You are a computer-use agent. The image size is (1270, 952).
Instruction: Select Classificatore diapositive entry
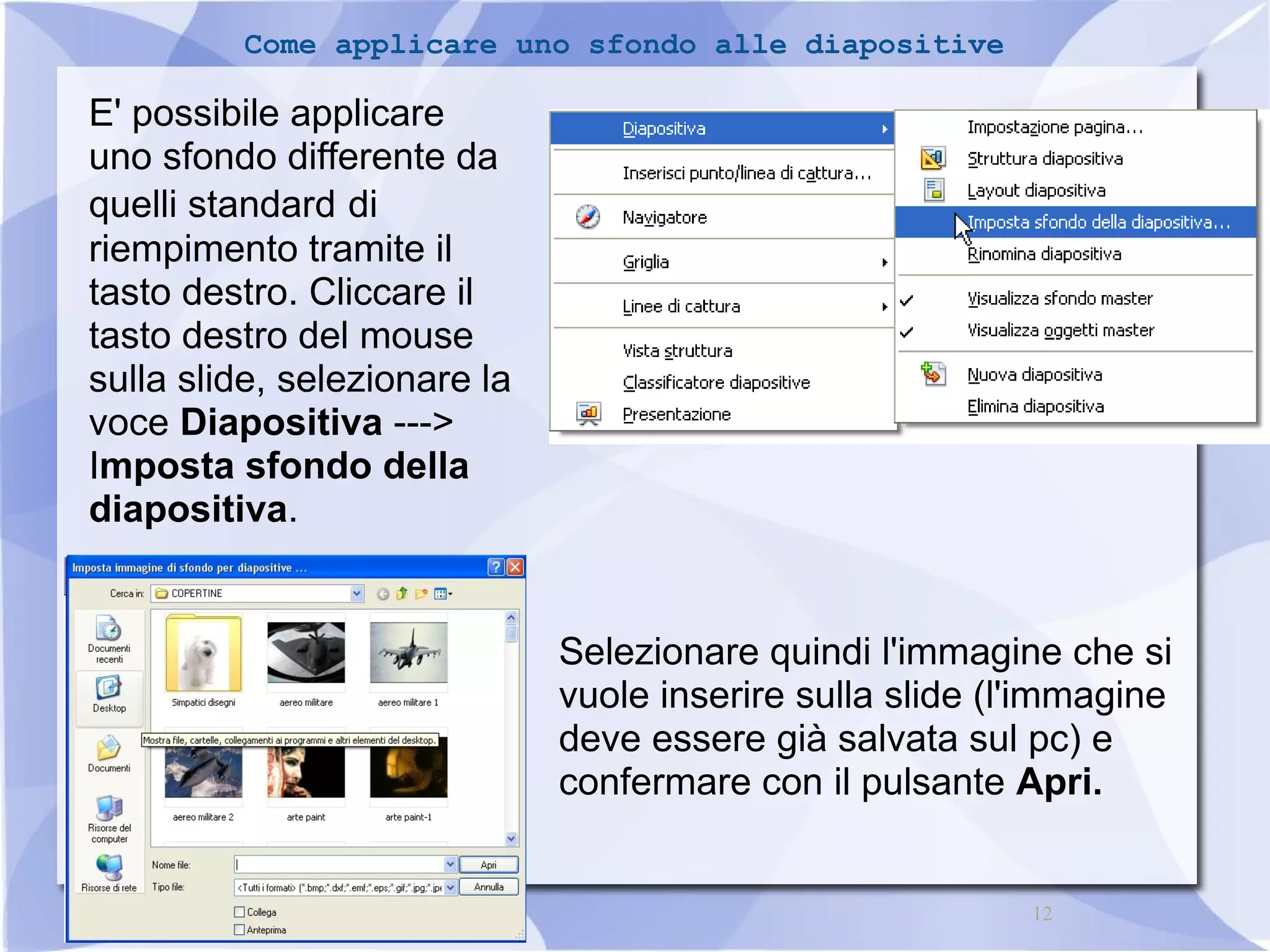(x=716, y=382)
